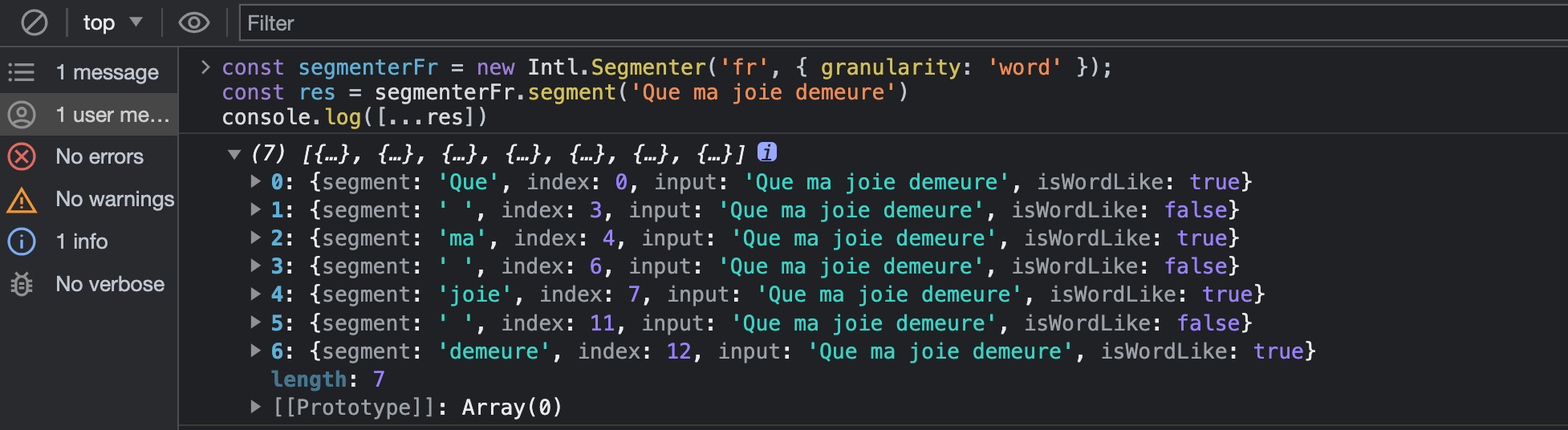Viewport: 1568px width, 430px height.
Task: Click the verbose bug icon
Action: [x=22, y=284]
